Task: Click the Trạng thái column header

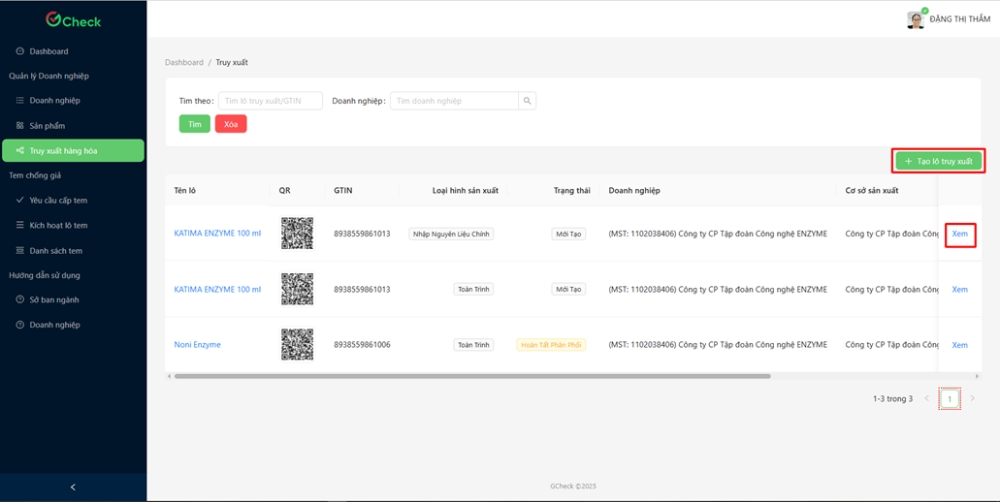Action: point(572,190)
